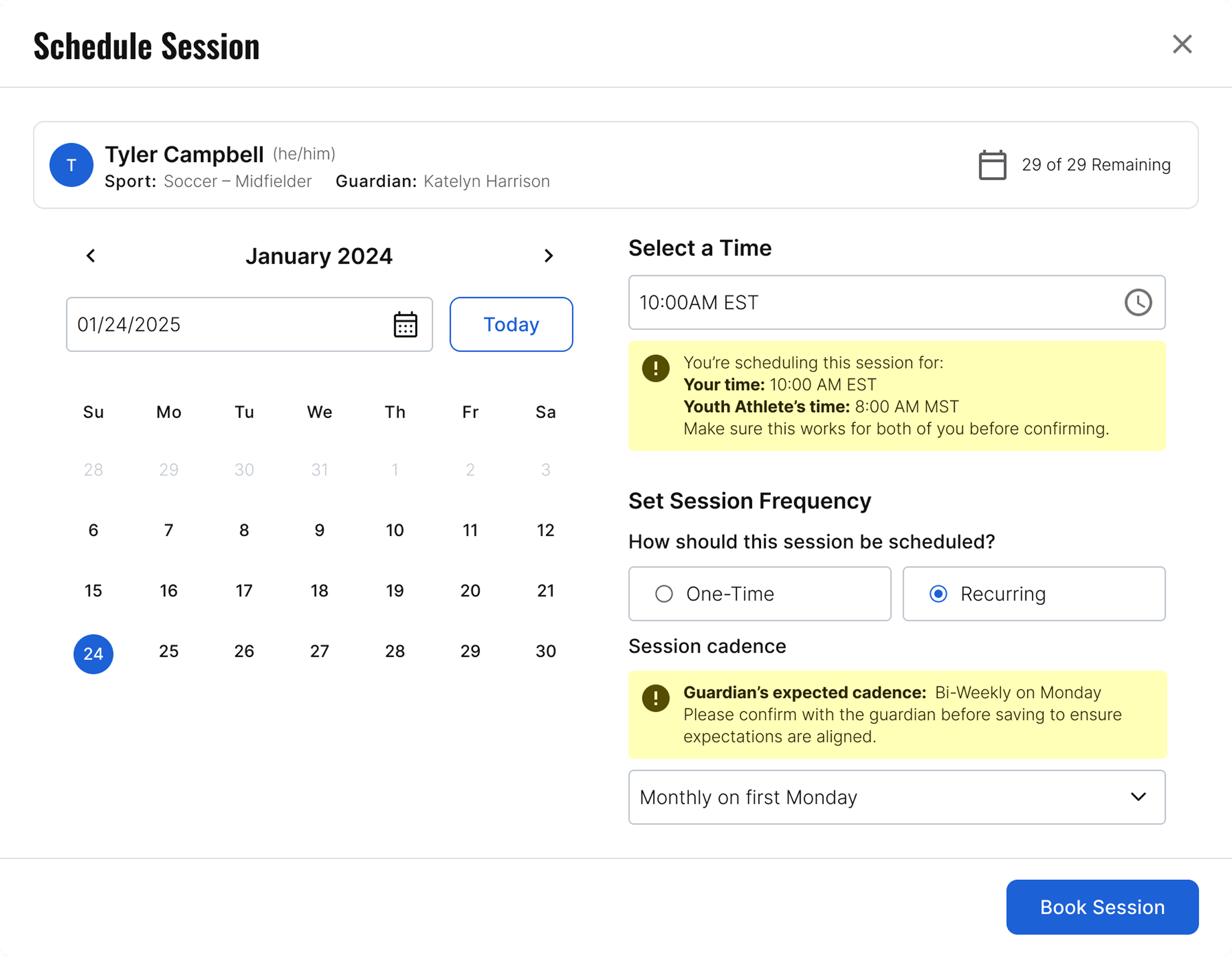Select the Recurring radio option
This screenshot has height=957, width=1232.
coord(1033,594)
